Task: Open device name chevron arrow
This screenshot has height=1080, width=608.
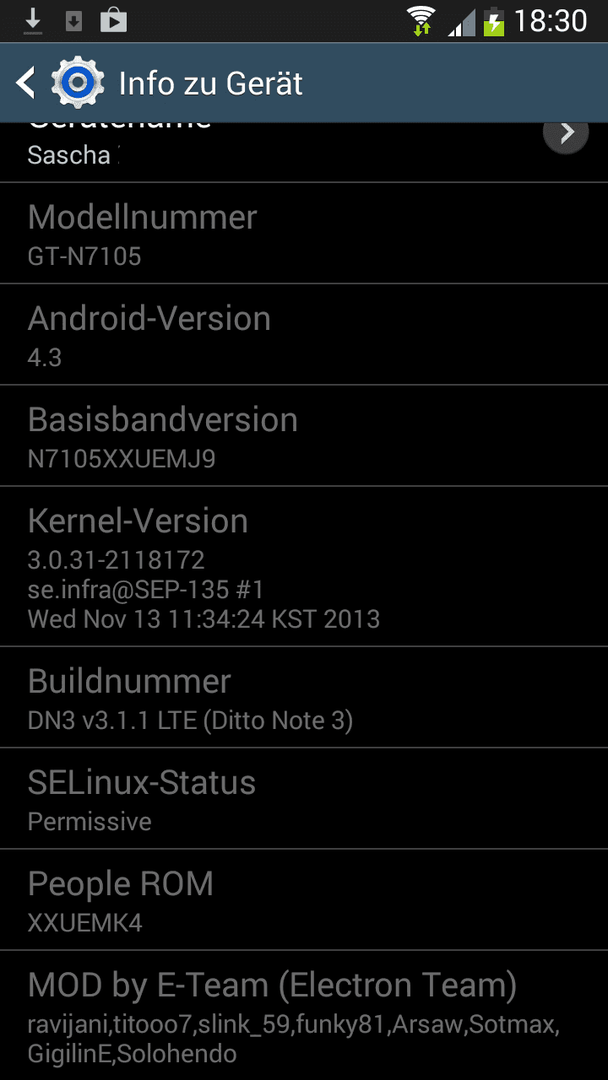Action: [x=566, y=132]
